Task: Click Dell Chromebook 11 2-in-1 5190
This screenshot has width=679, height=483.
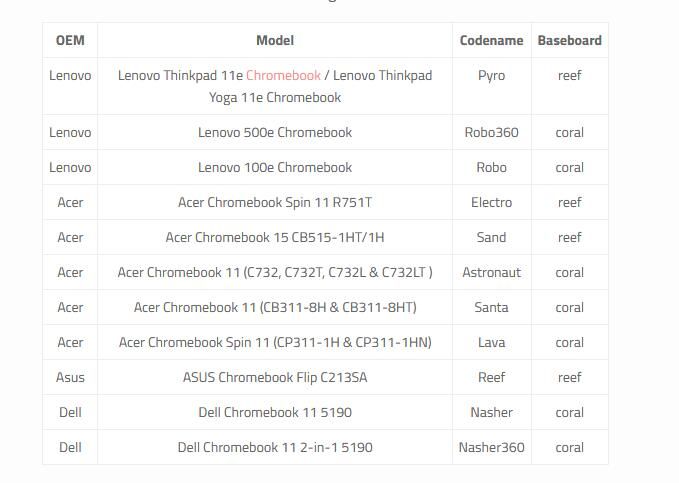Action: click(275, 447)
